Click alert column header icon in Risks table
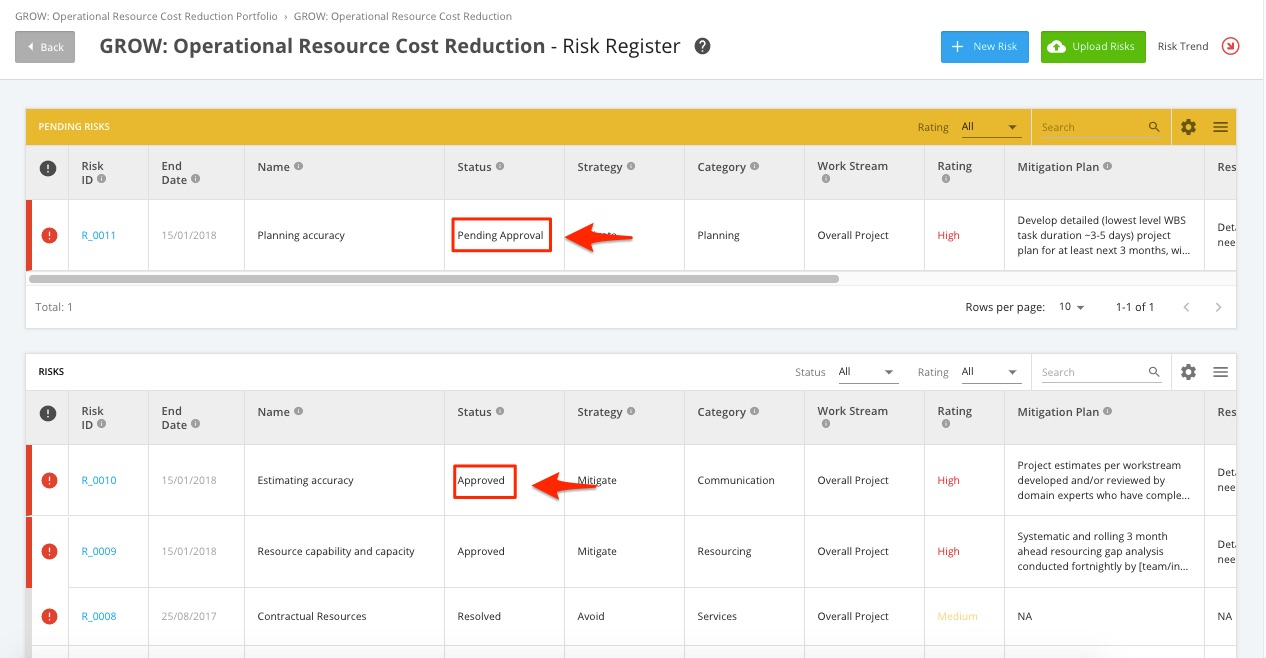 tap(48, 413)
